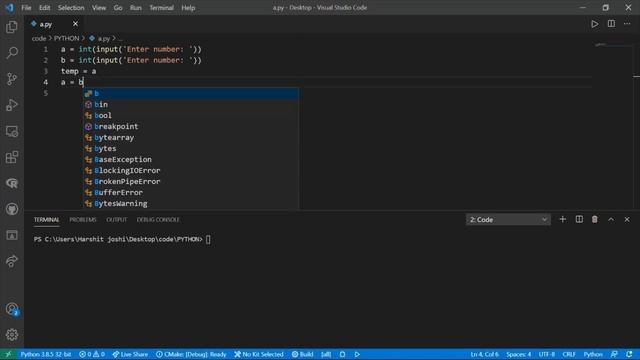Viewport: 640px width, 360px height.
Task: Open the Run and Debug view
Action: 12,105
